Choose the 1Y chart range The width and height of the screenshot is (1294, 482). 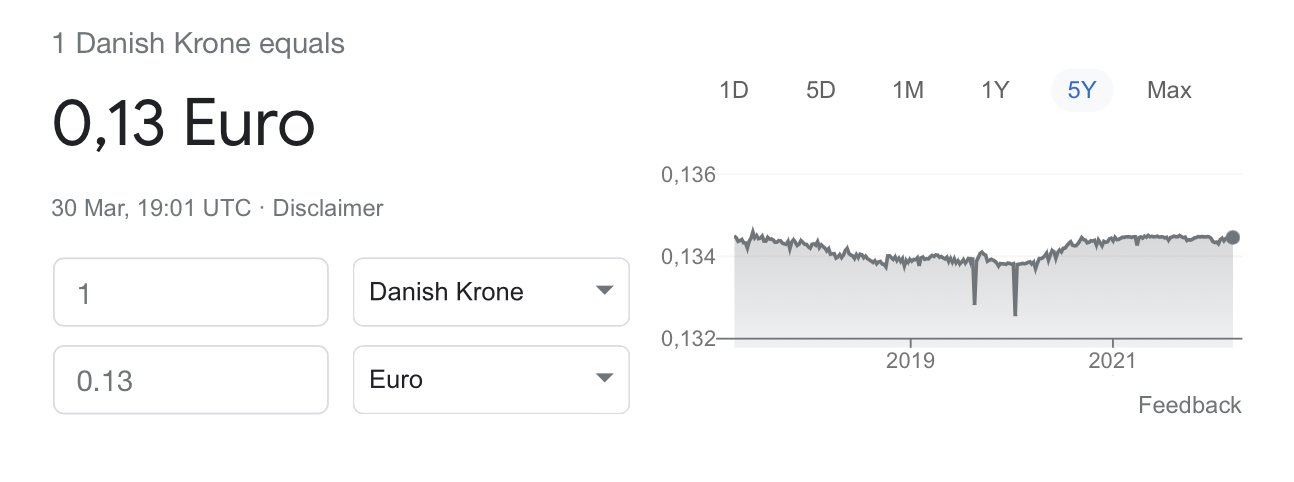[x=994, y=91]
